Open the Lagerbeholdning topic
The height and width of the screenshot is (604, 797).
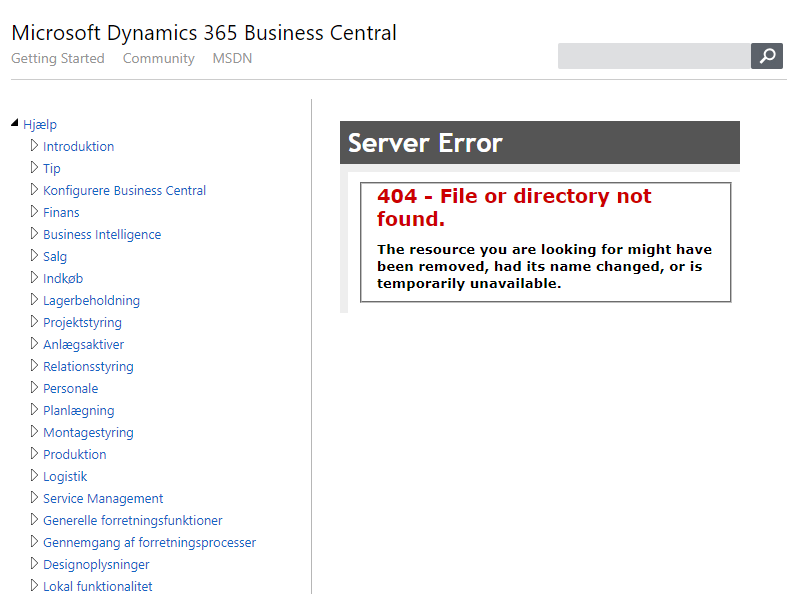point(91,300)
